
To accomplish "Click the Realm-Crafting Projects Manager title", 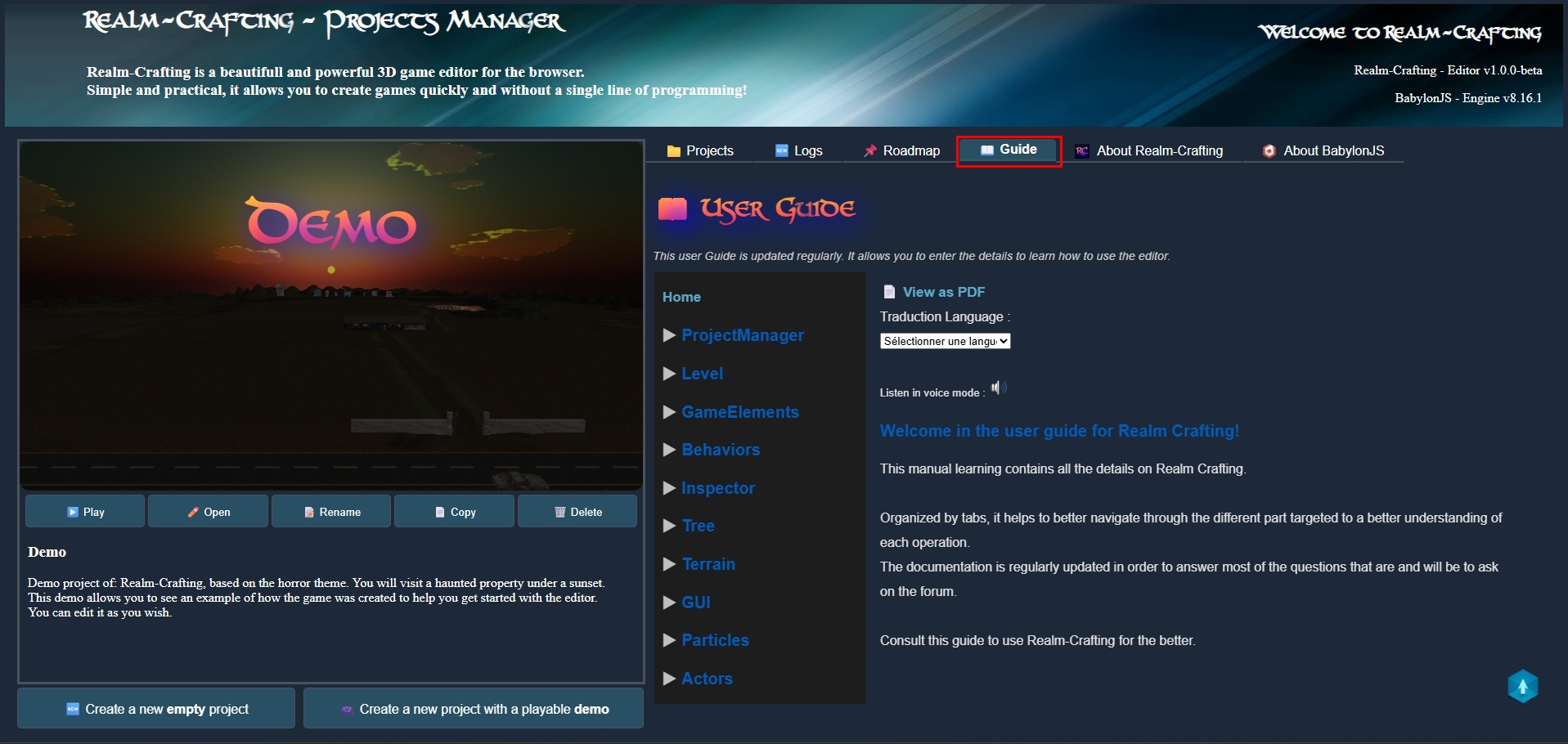I will [x=324, y=23].
